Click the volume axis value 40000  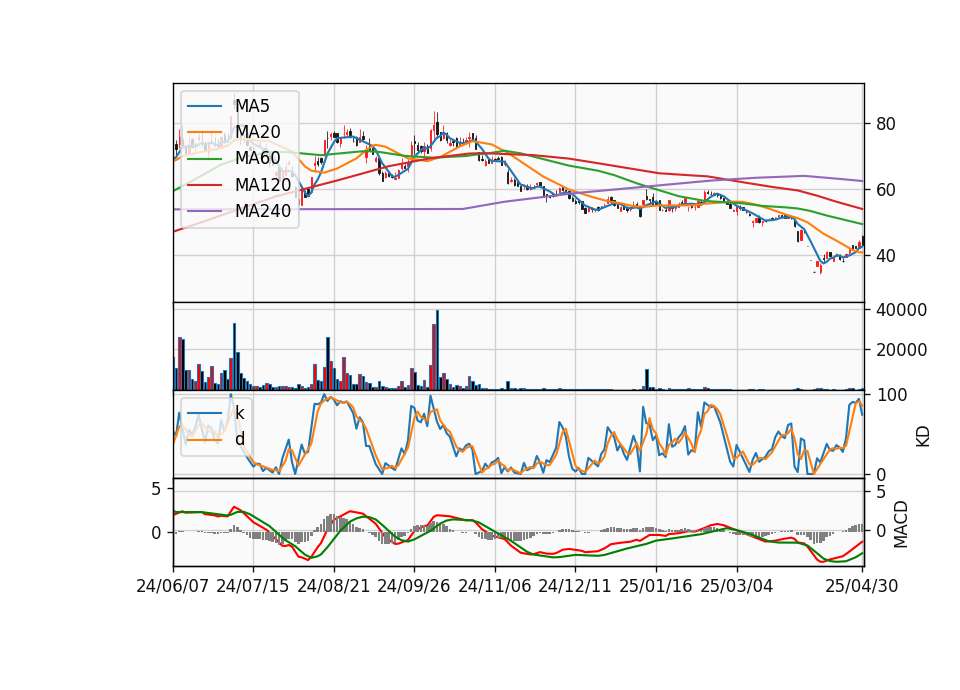click(902, 310)
